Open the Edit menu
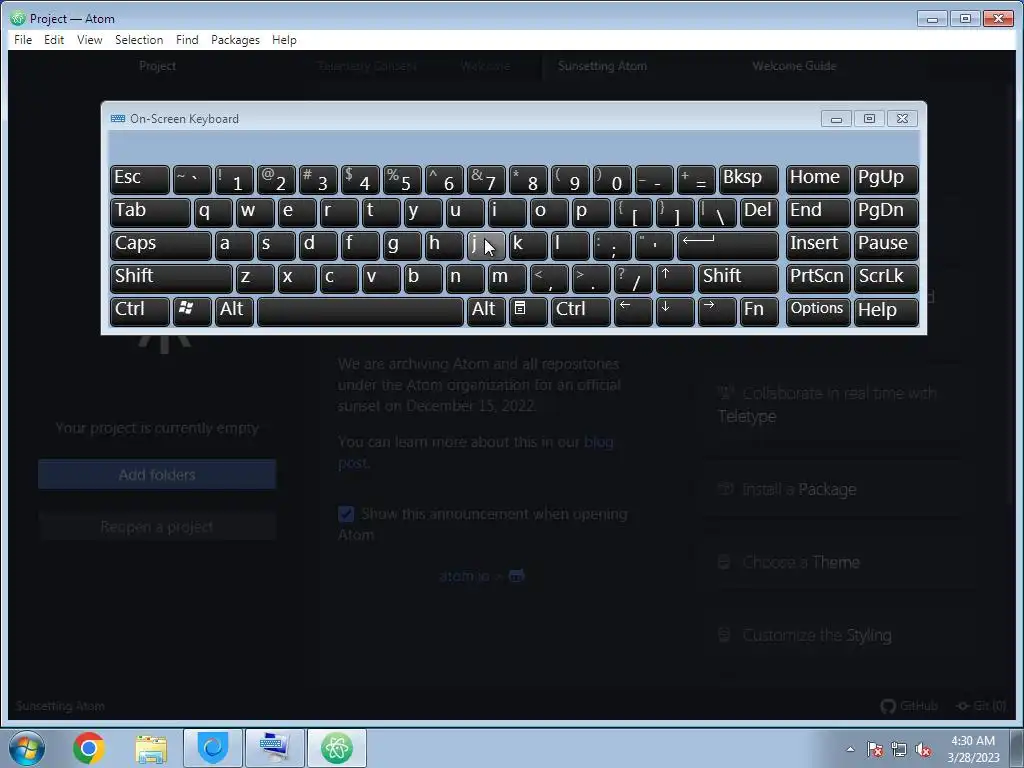 54,40
